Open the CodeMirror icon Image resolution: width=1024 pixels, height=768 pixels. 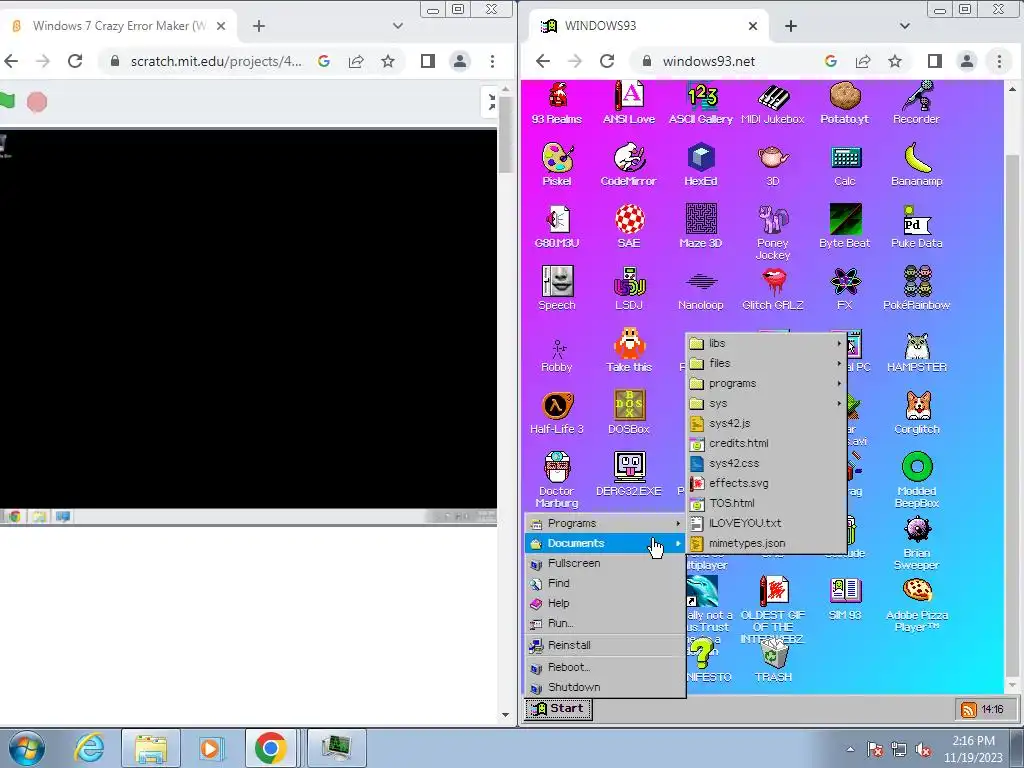tap(629, 165)
